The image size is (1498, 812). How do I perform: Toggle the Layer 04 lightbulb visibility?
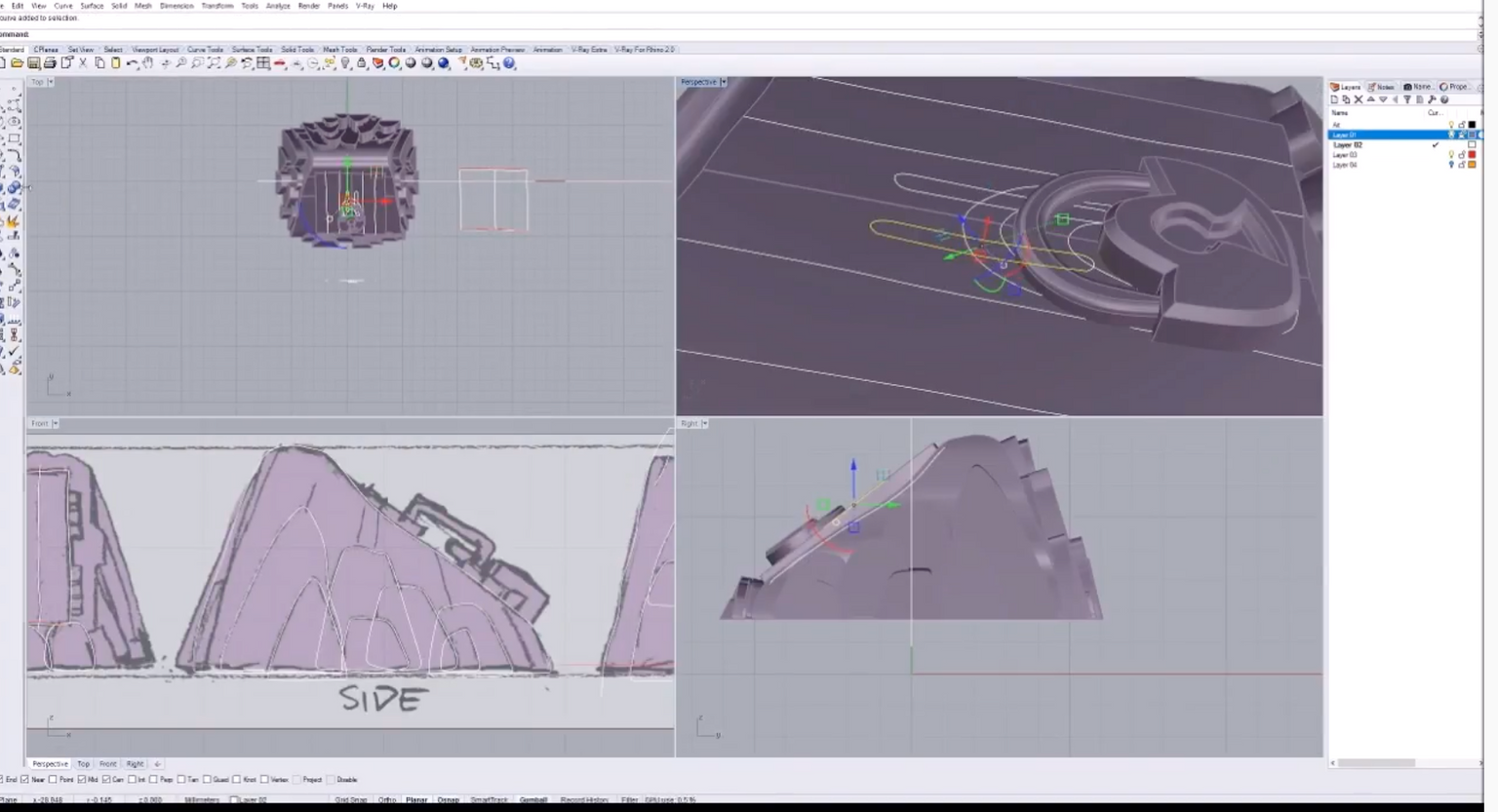(1451, 165)
